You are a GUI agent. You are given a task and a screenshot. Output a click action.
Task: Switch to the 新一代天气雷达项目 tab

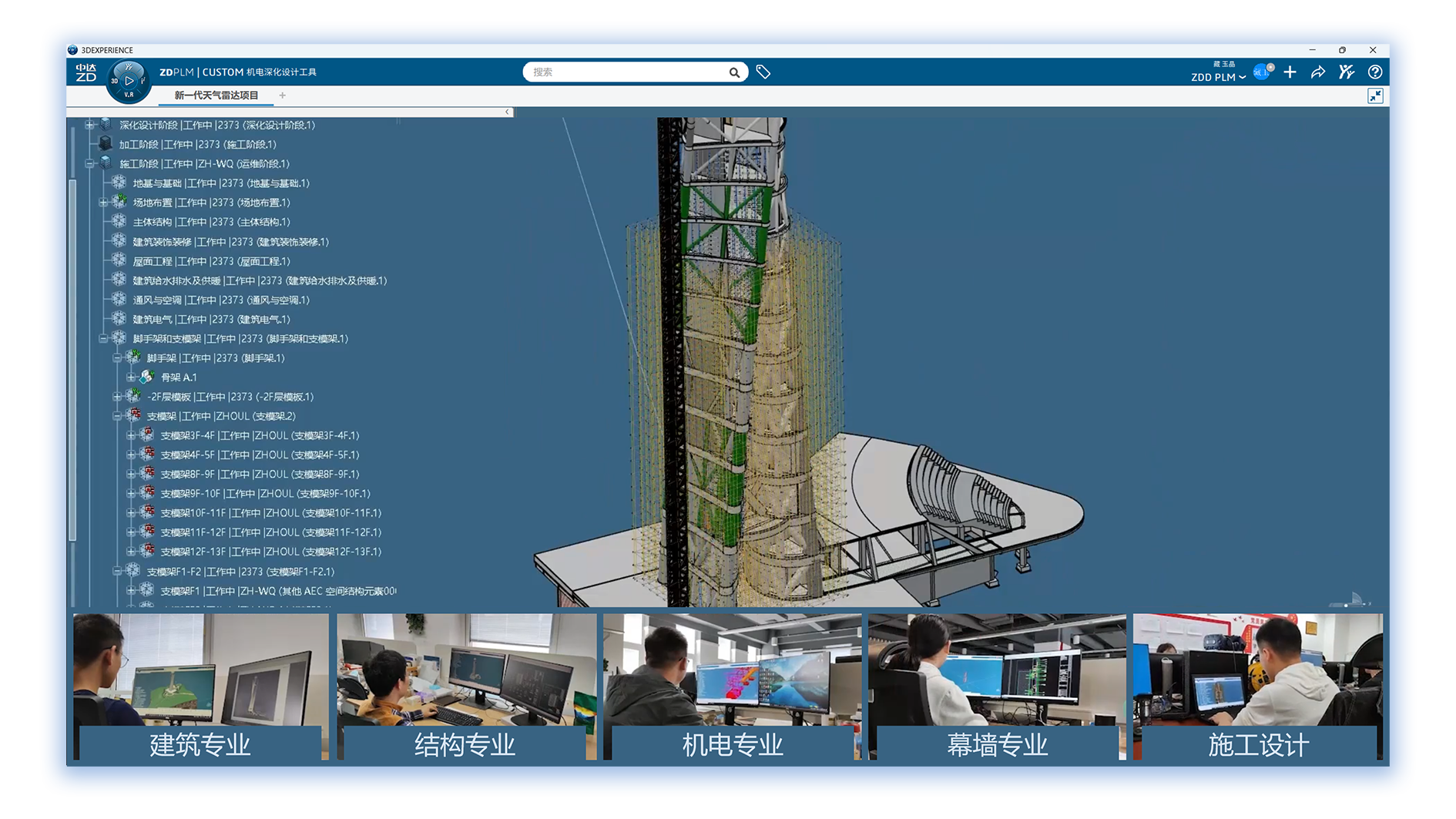216,96
